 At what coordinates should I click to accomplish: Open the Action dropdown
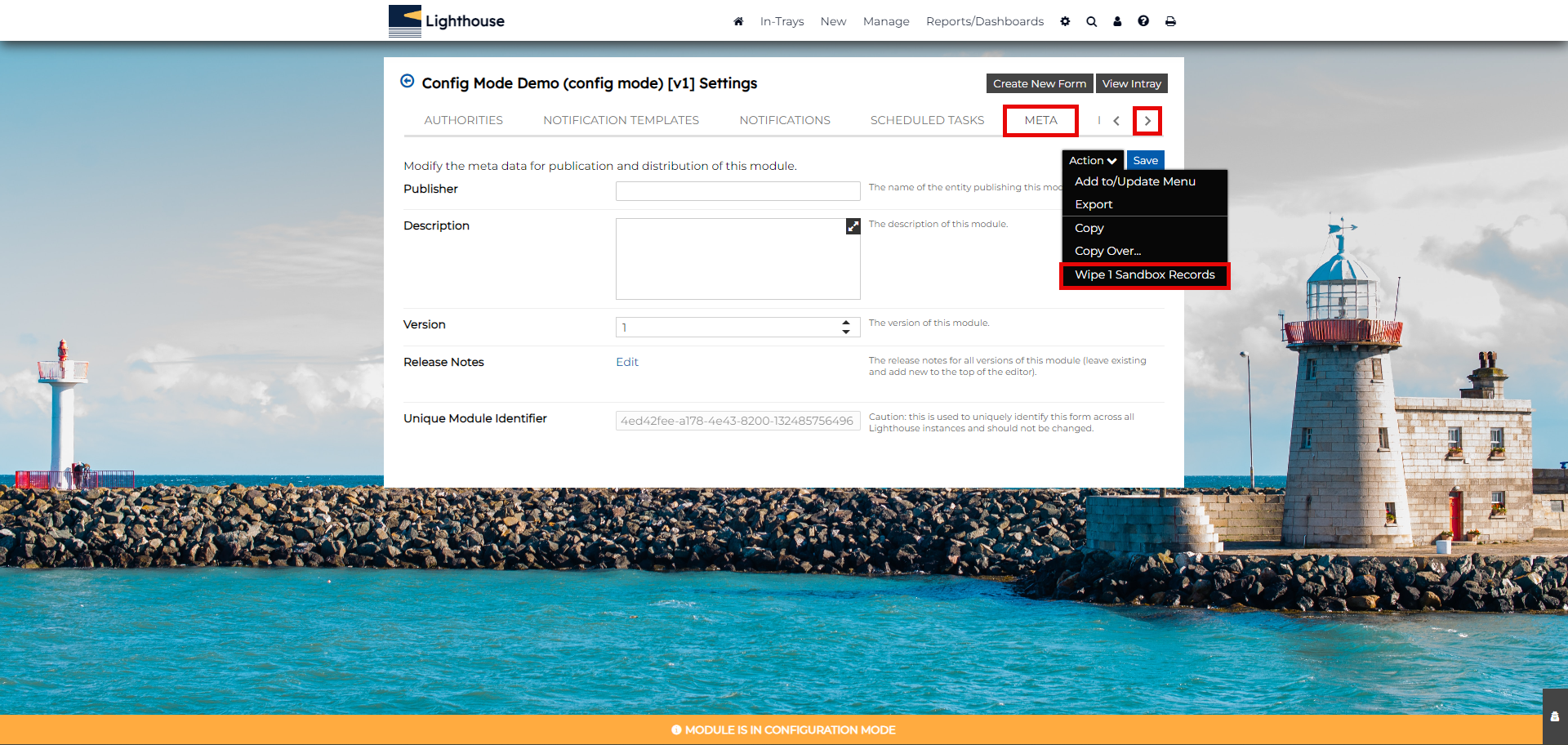click(x=1092, y=161)
